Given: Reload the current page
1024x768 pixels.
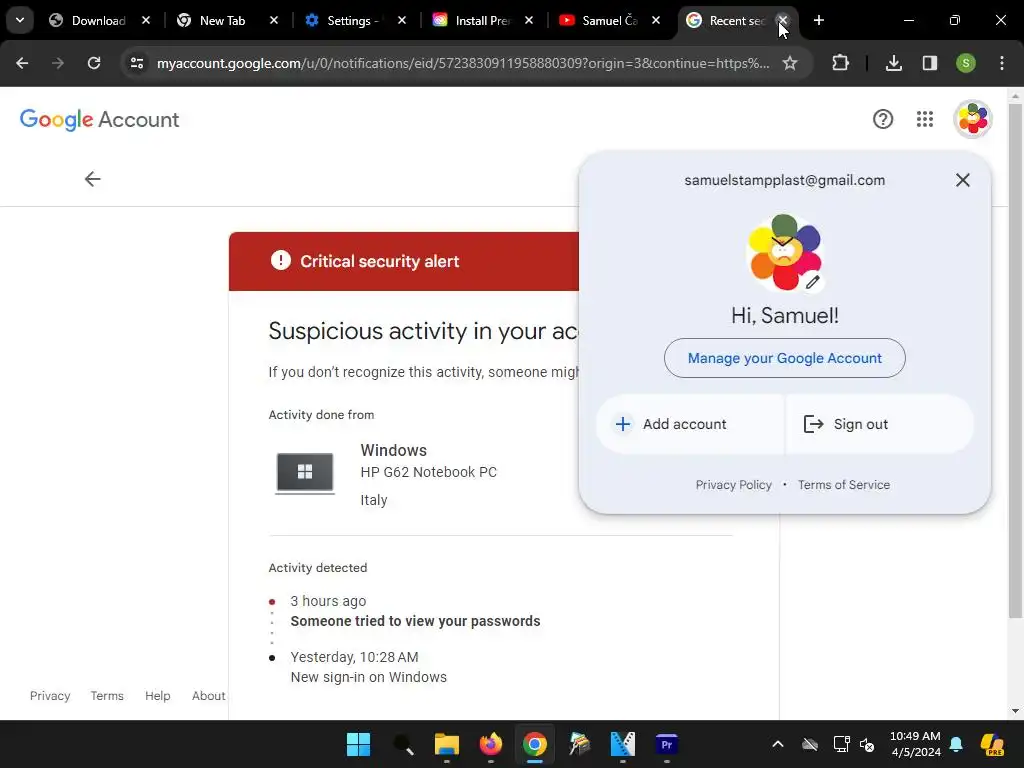Looking at the screenshot, I should click(x=94, y=63).
